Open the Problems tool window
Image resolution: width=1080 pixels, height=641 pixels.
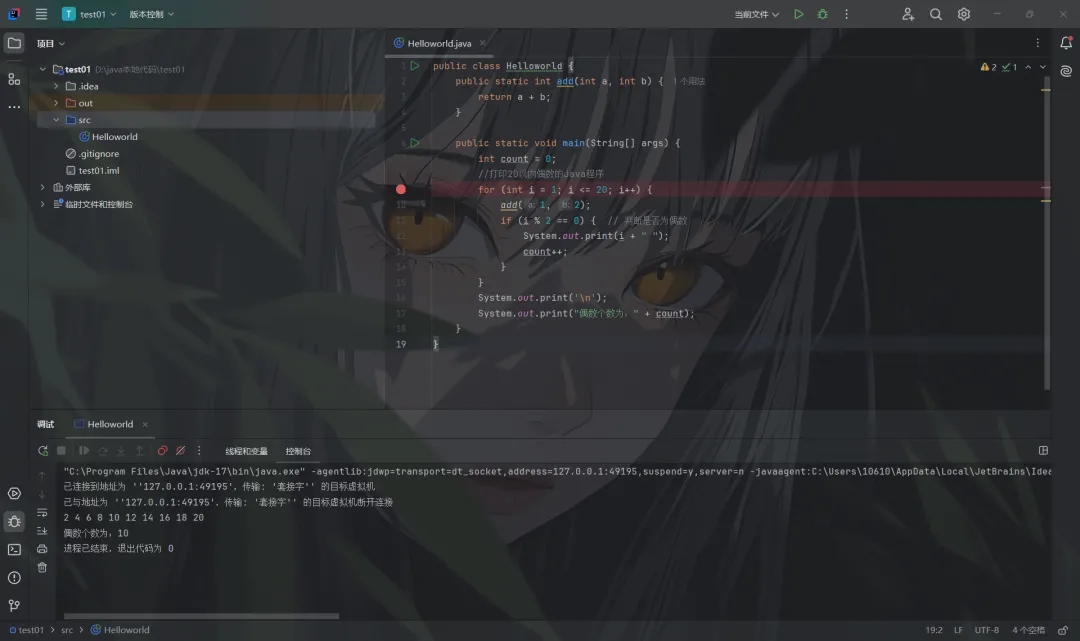(14, 578)
